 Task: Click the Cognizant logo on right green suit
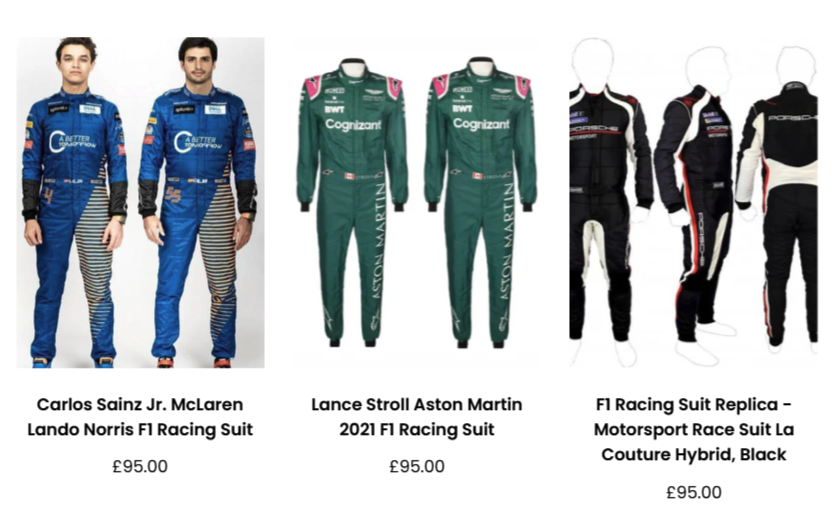tap(481, 124)
